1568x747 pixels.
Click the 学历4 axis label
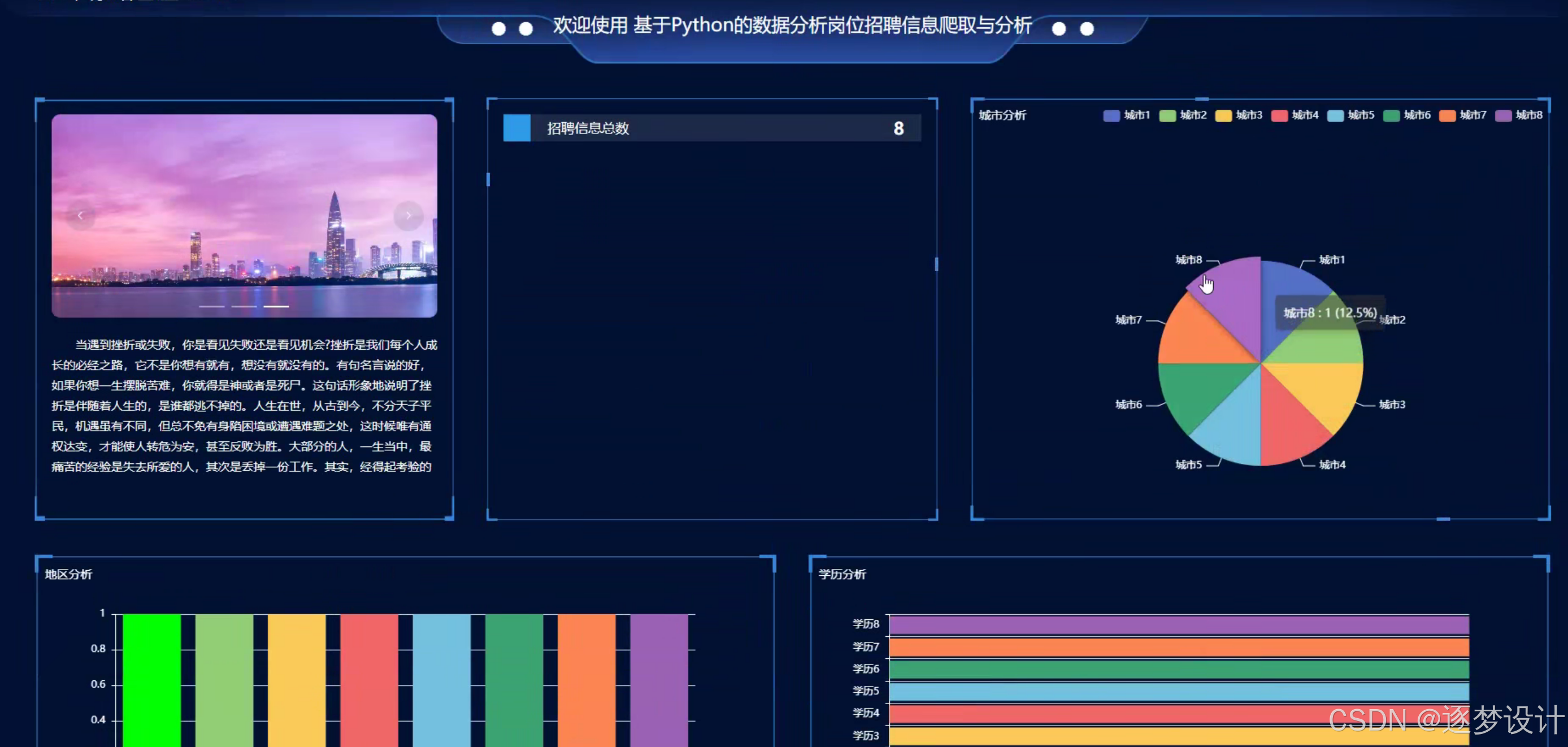pos(866,713)
